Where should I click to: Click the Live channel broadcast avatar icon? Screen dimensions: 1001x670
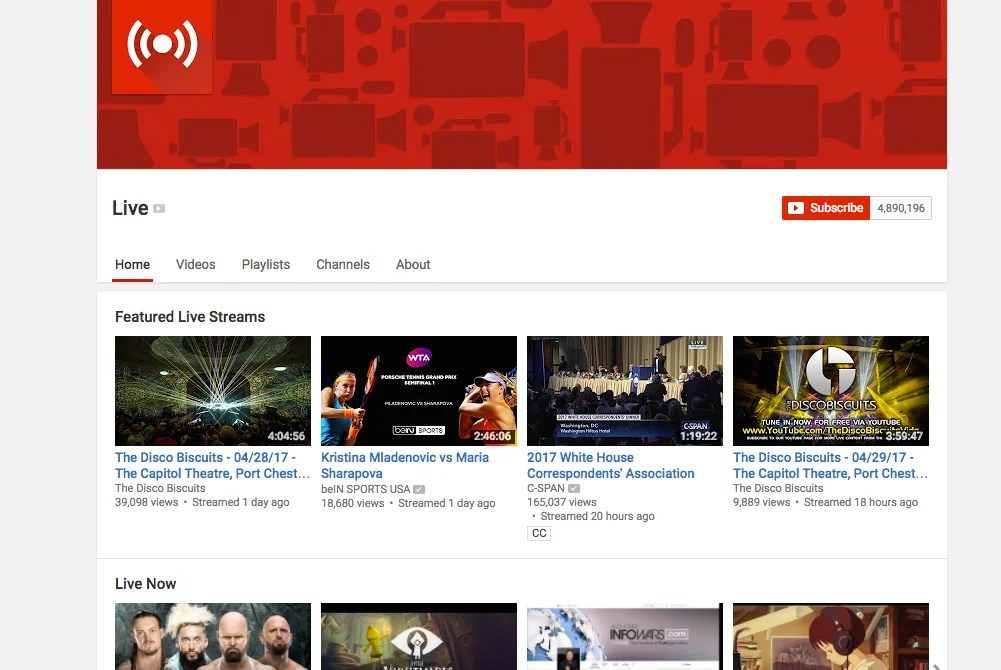[x=162, y=47]
